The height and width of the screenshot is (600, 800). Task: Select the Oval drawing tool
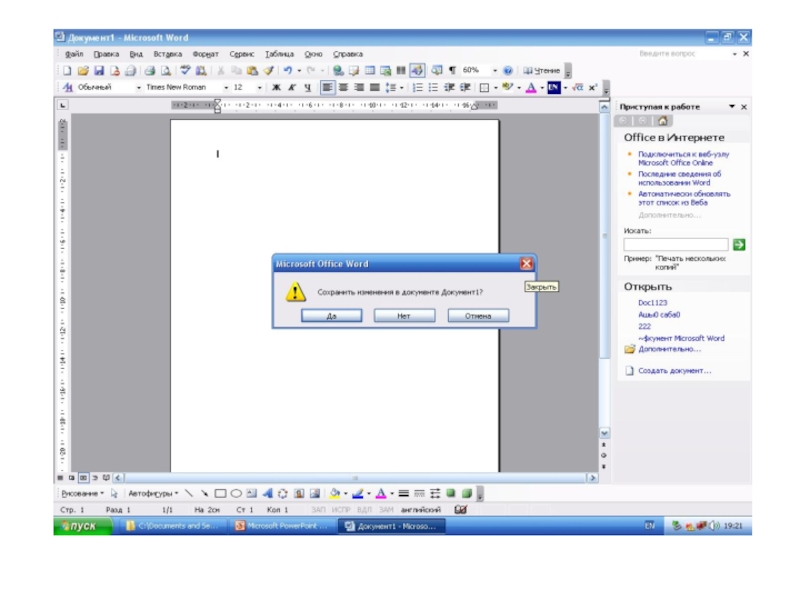(x=236, y=493)
